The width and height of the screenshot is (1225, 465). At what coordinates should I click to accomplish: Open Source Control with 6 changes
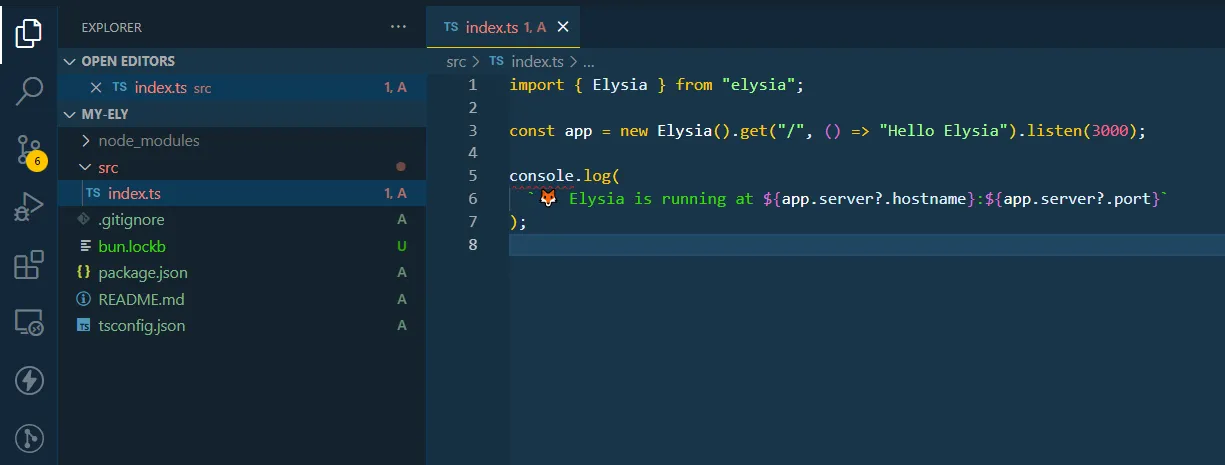tap(29, 150)
